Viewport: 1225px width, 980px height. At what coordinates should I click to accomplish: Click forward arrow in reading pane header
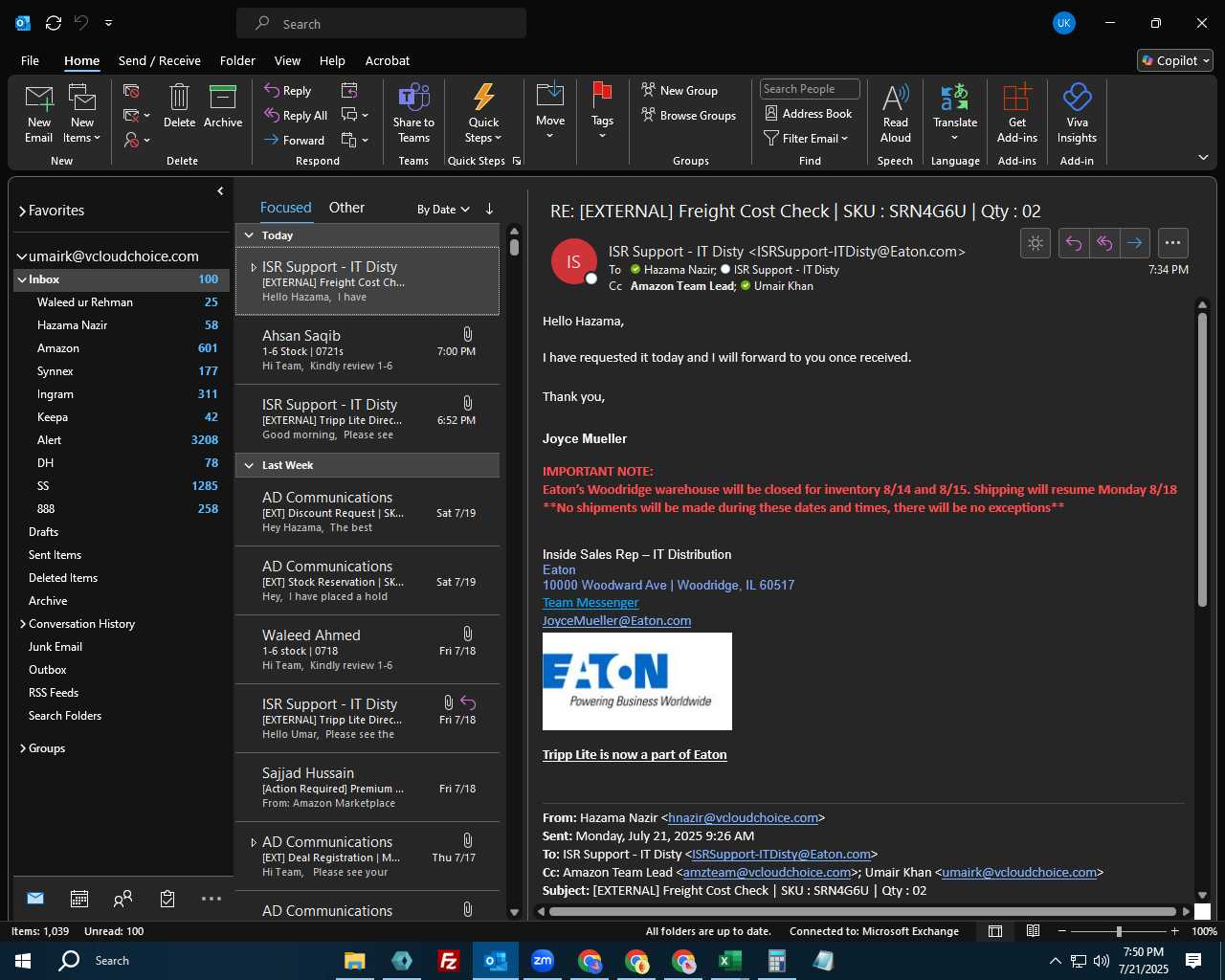(1134, 243)
